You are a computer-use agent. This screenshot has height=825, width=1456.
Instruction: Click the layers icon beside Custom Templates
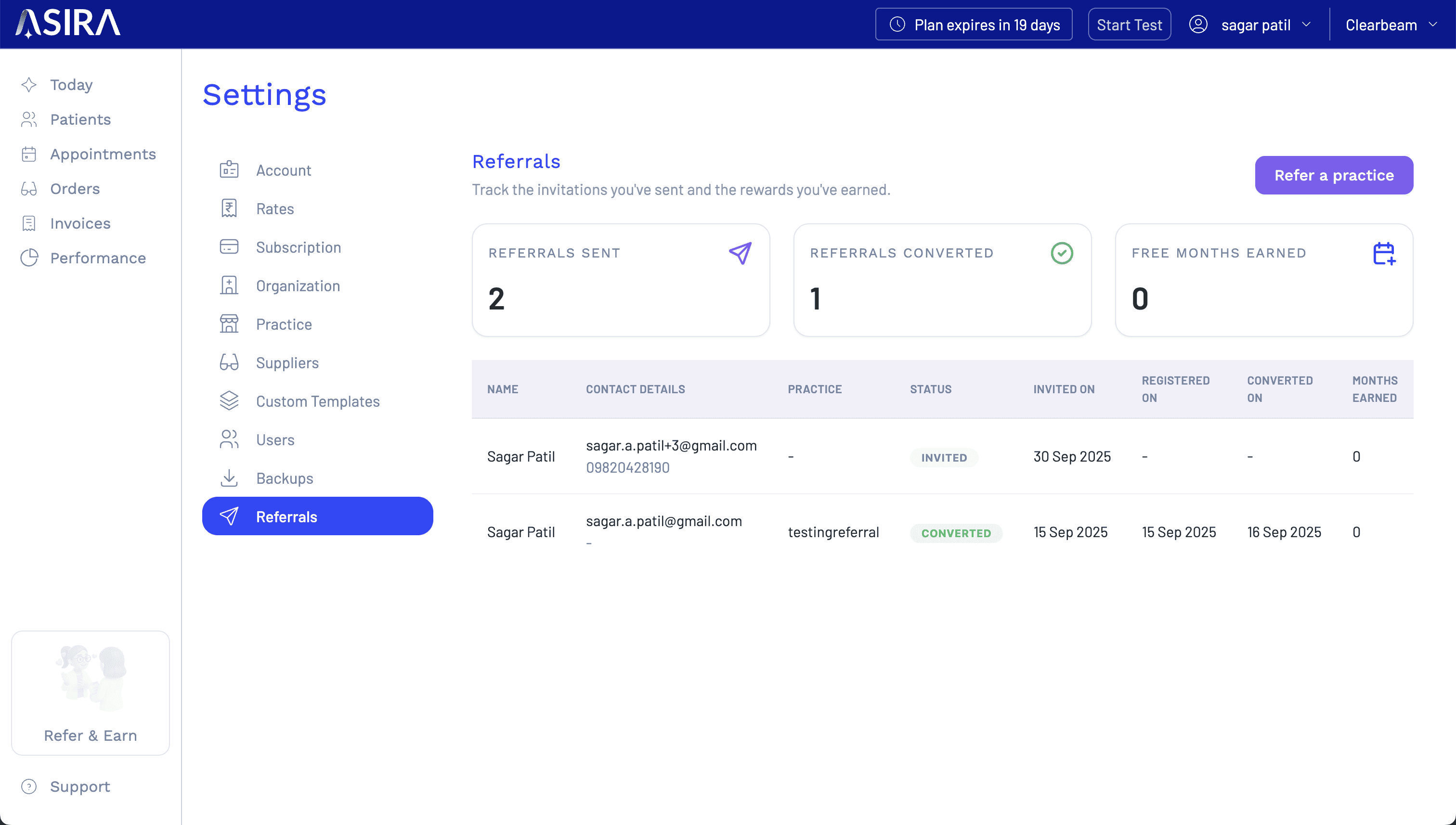229,401
